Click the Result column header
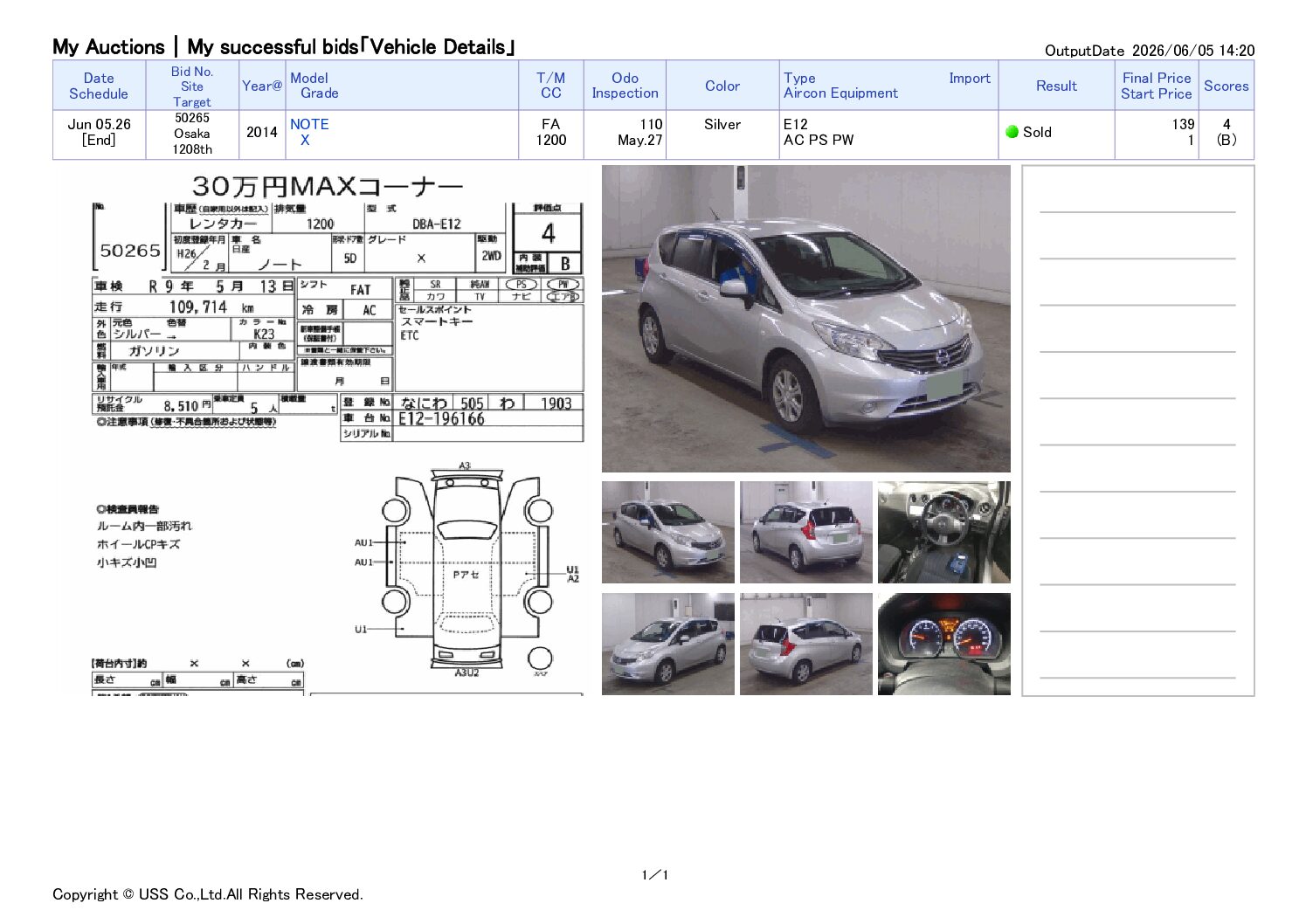This screenshot has width=1306, height=924. (1056, 86)
